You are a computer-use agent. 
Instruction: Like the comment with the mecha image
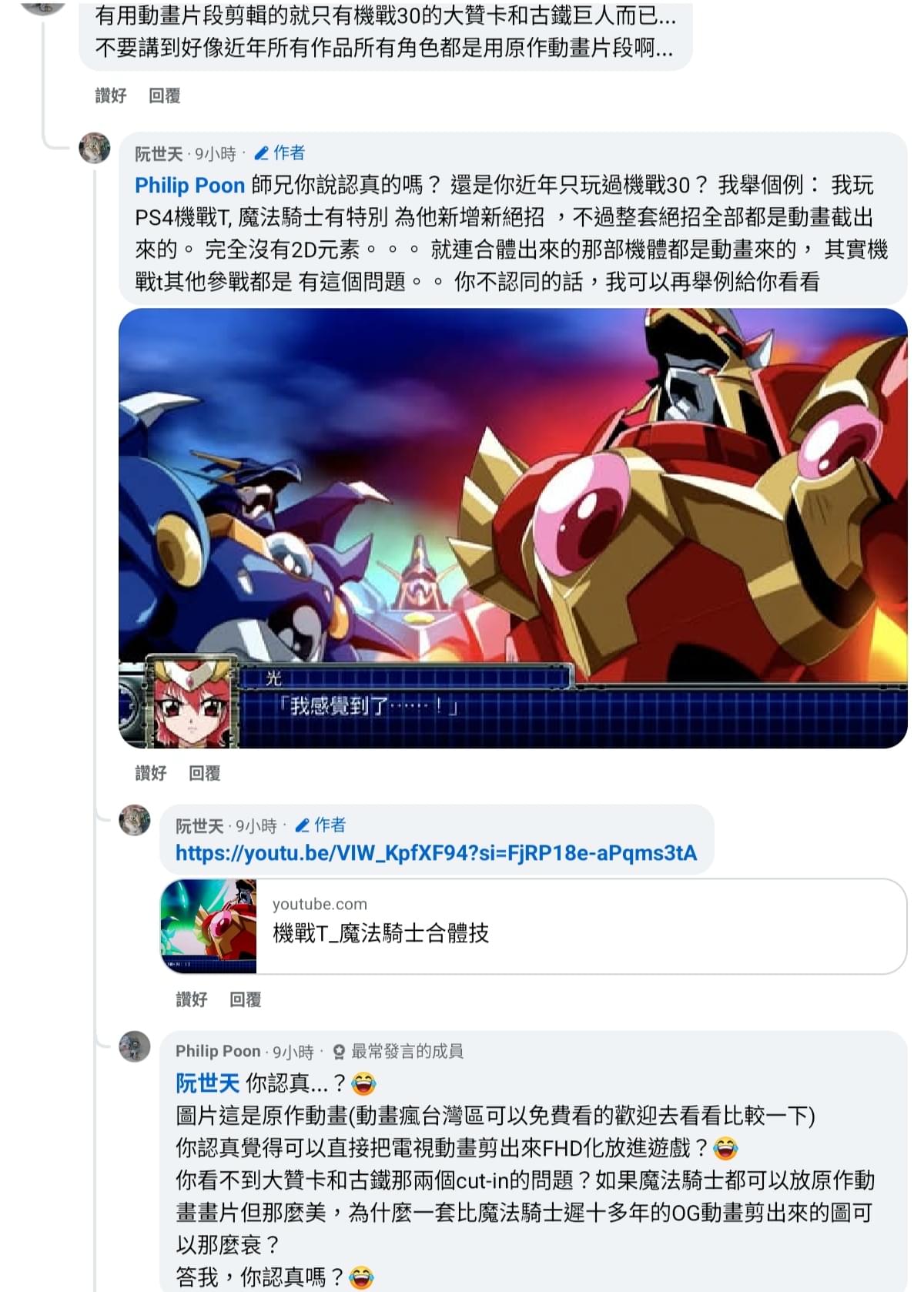point(151,773)
